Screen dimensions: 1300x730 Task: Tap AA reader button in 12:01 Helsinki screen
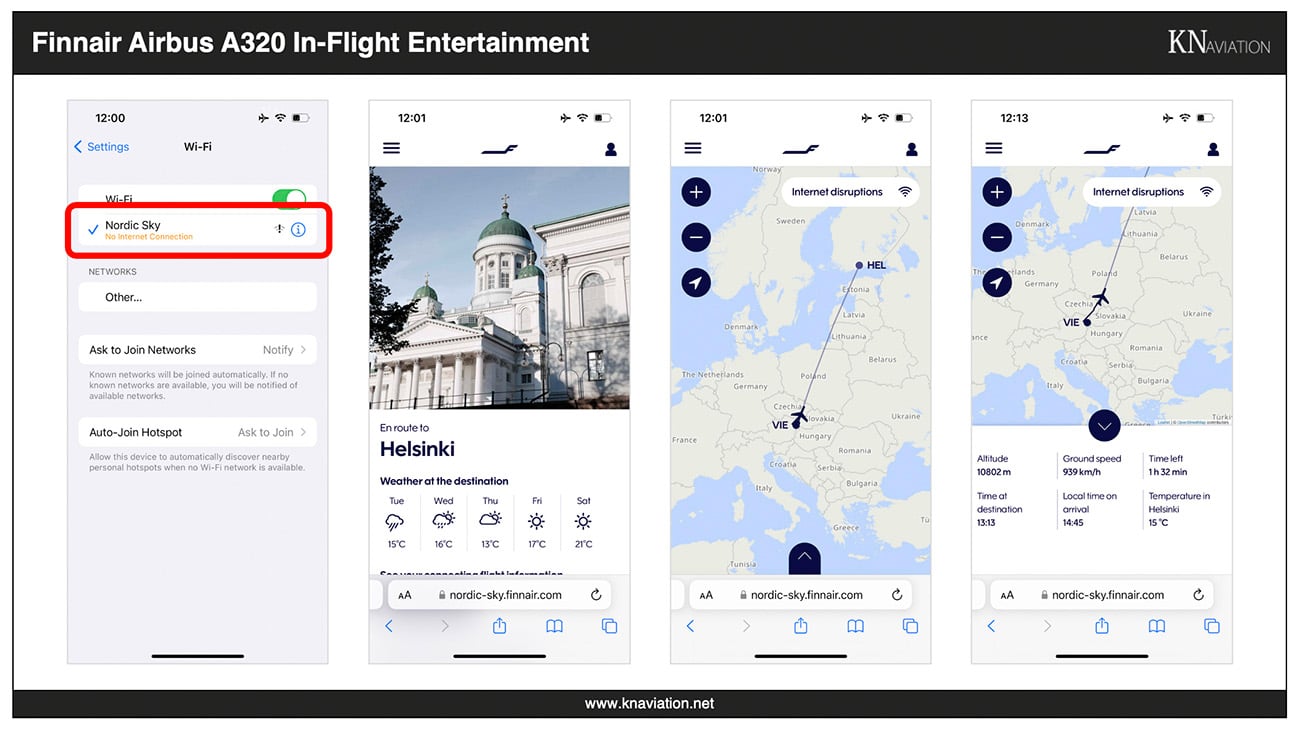[405, 595]
